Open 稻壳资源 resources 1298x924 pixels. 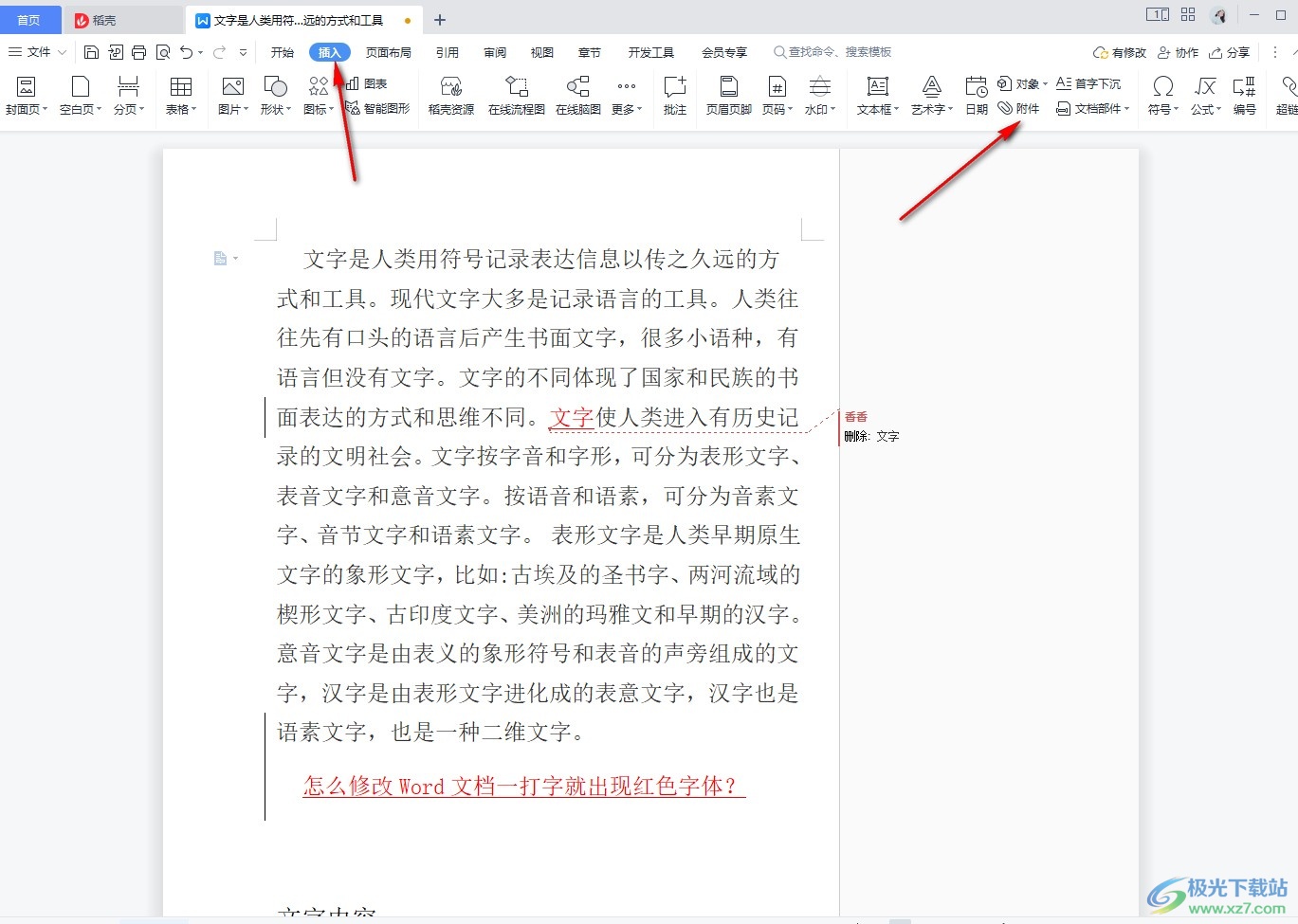(451, 96)
